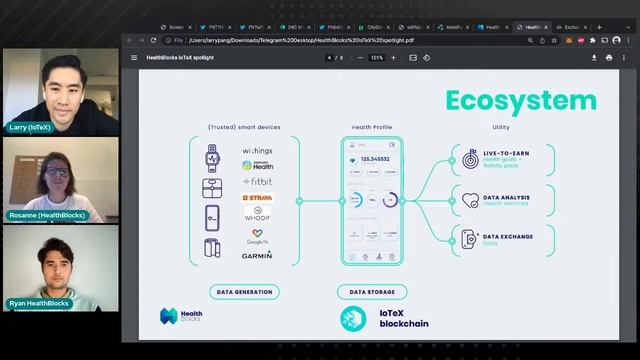Click the cast/media control icon
The height and width of the screenshot is (360, 640).
pos(604,40)
